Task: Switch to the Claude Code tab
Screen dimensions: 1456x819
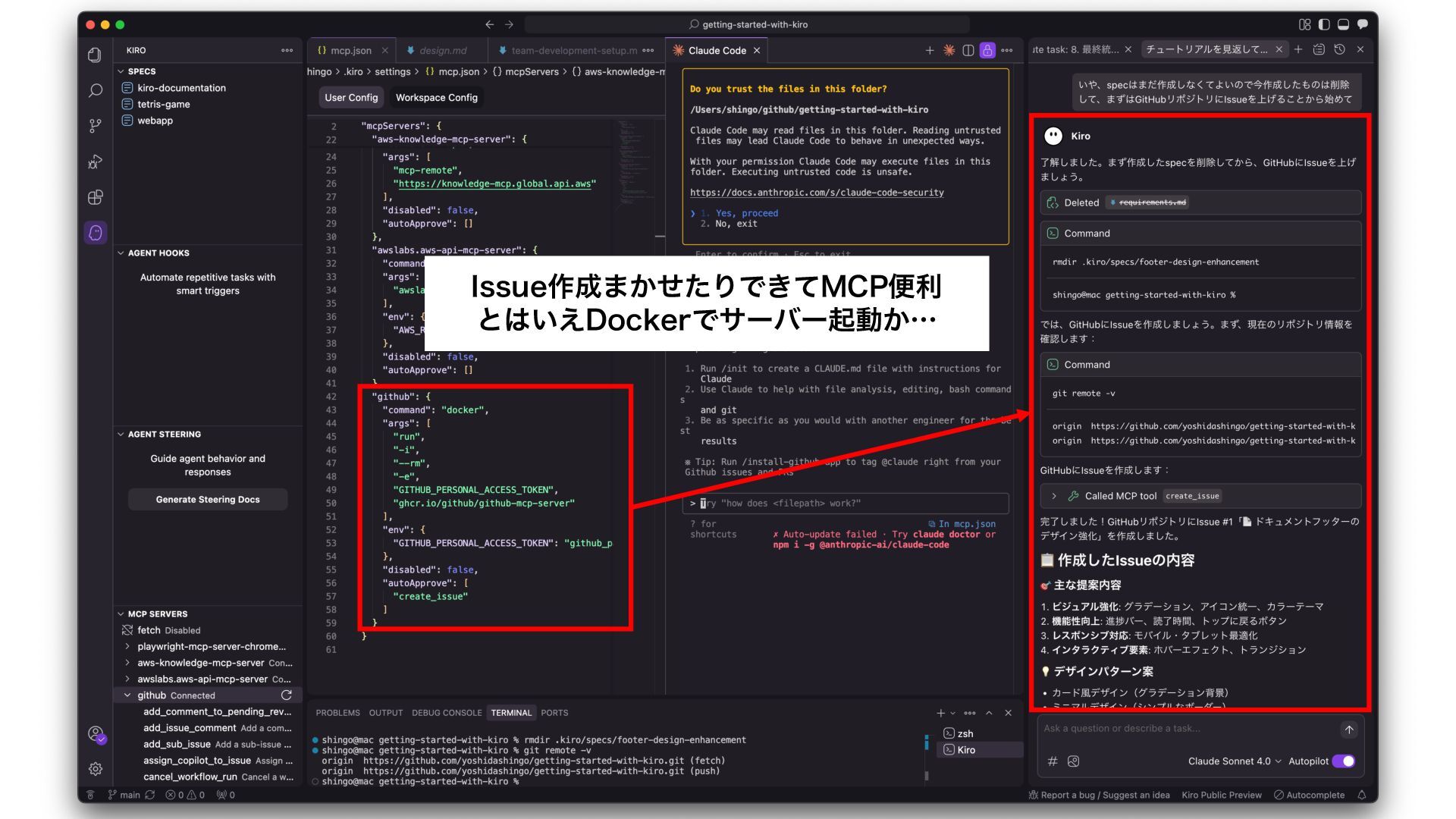Action: [x=717, y=50]
